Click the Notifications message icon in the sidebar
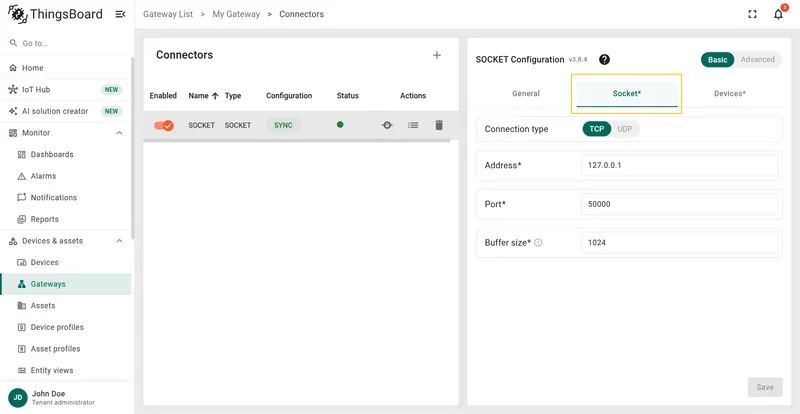 [21, 198]
